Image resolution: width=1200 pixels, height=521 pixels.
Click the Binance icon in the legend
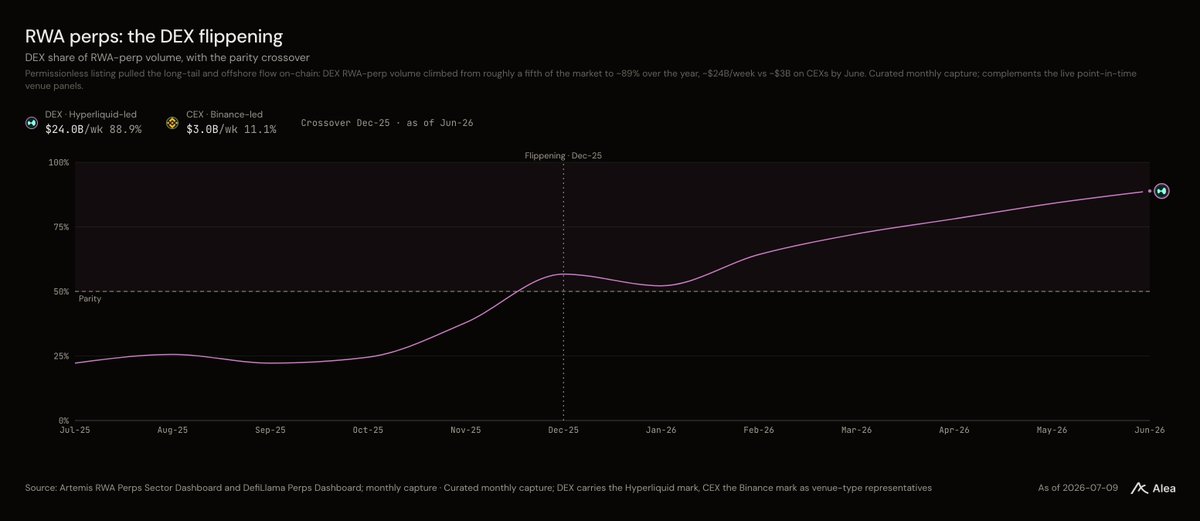point(171,123)
